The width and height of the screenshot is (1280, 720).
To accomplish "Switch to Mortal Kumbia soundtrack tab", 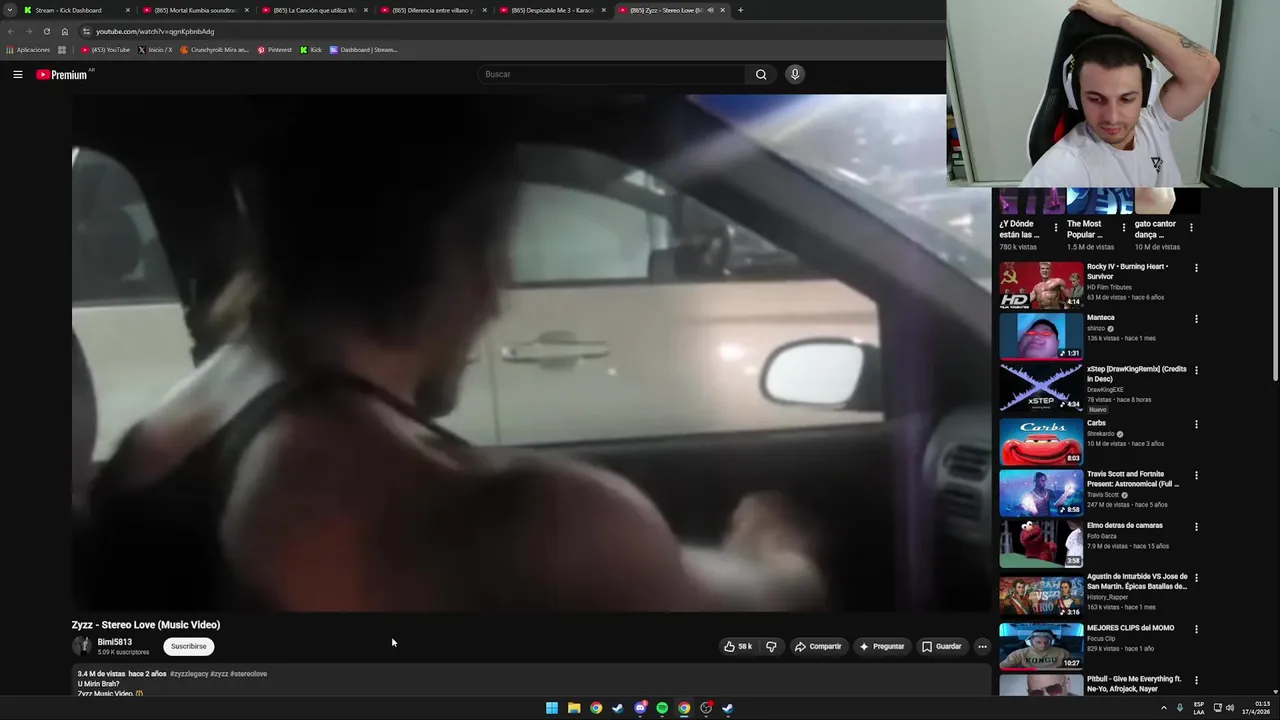I will pos(196,10).
